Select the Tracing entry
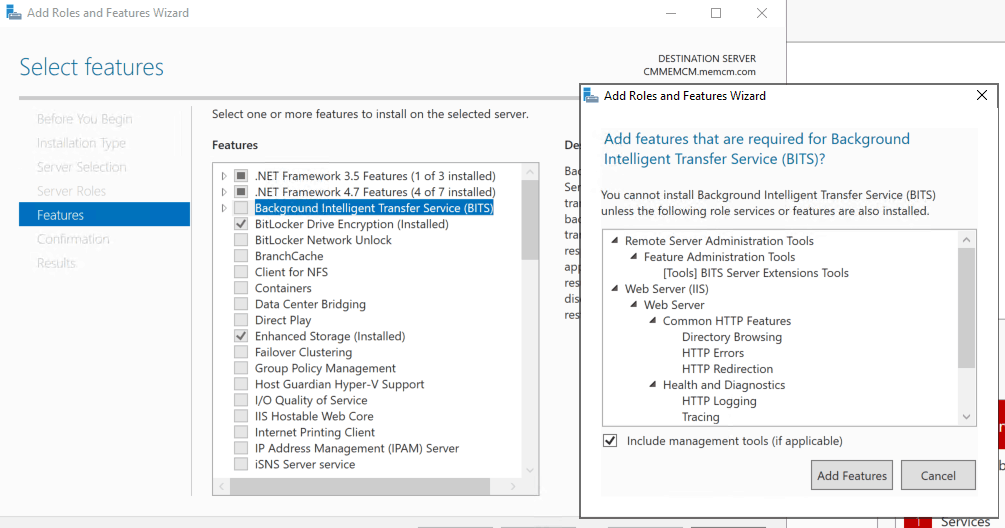Screen dimensions: 1005x528 coord(701,417)
